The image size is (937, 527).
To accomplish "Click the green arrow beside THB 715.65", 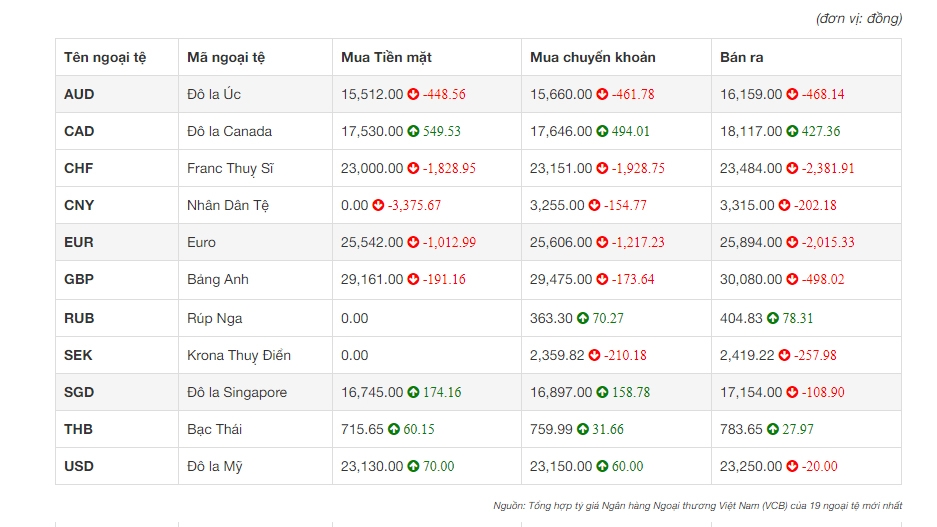I will (394, 429).
